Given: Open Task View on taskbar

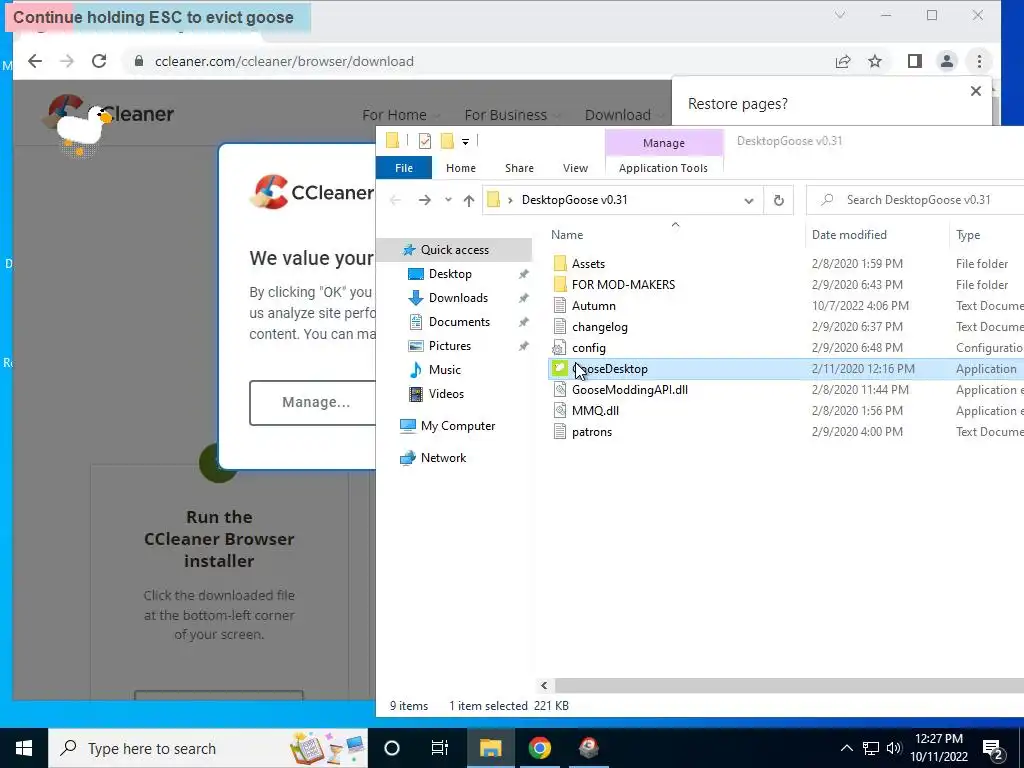Looking at the screenshot, I should point(440,748).
